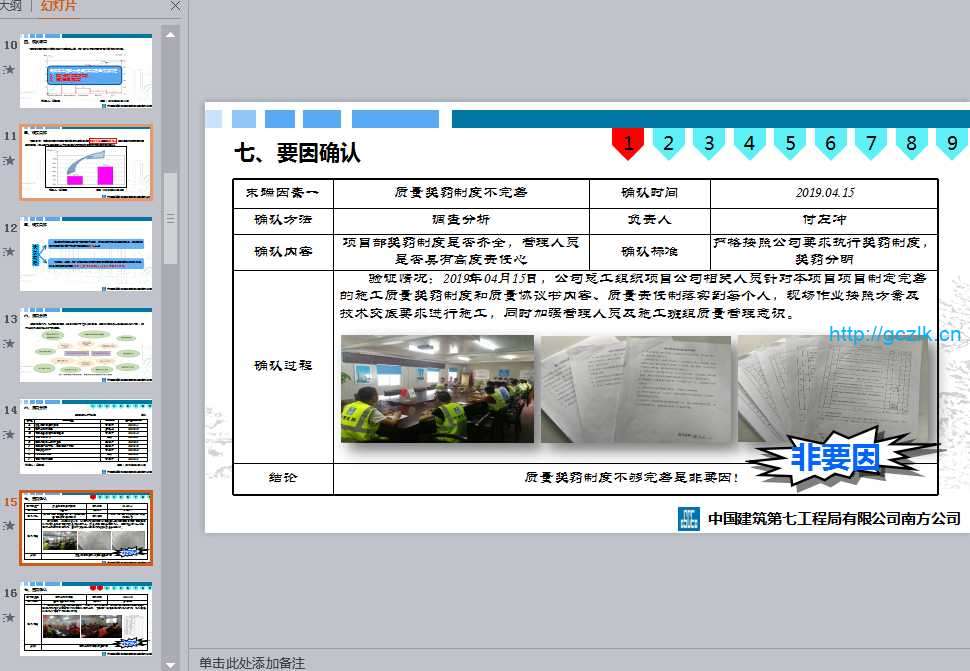Image resolution: width=970 pixels, height=671 pixels.
Task: Click the animation star icon beside slide 12
Action: [9, 252]
